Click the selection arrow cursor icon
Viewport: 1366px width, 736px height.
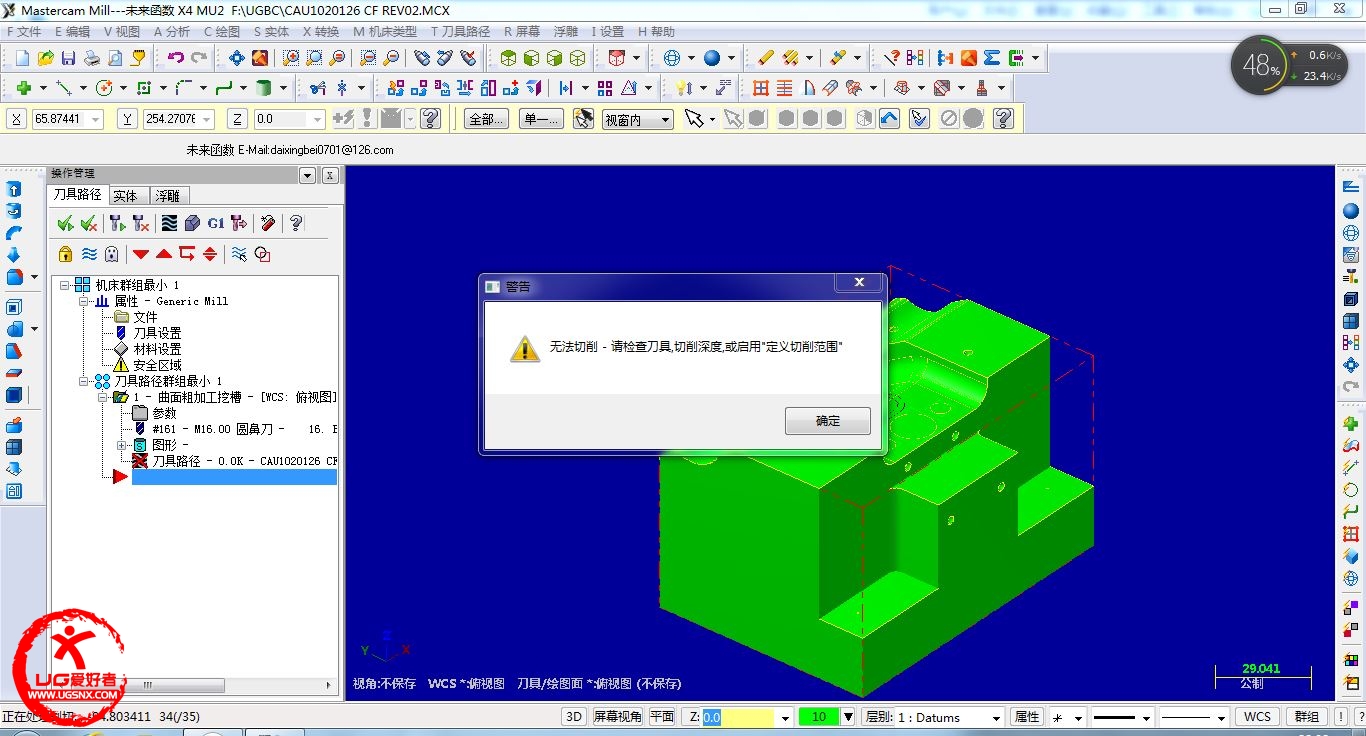694,119
